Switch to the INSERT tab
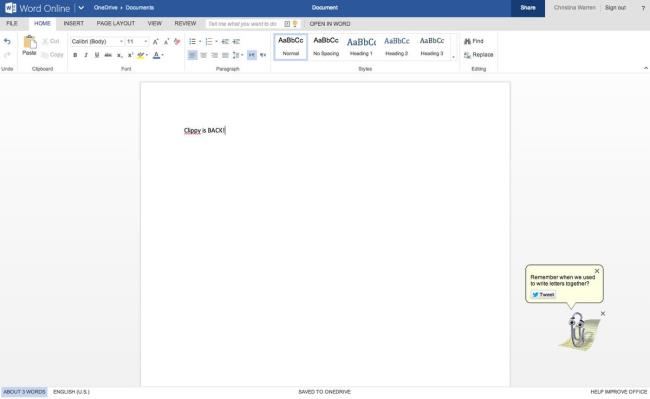Viewport: 650px width, 399px height. tap(73, 24)
